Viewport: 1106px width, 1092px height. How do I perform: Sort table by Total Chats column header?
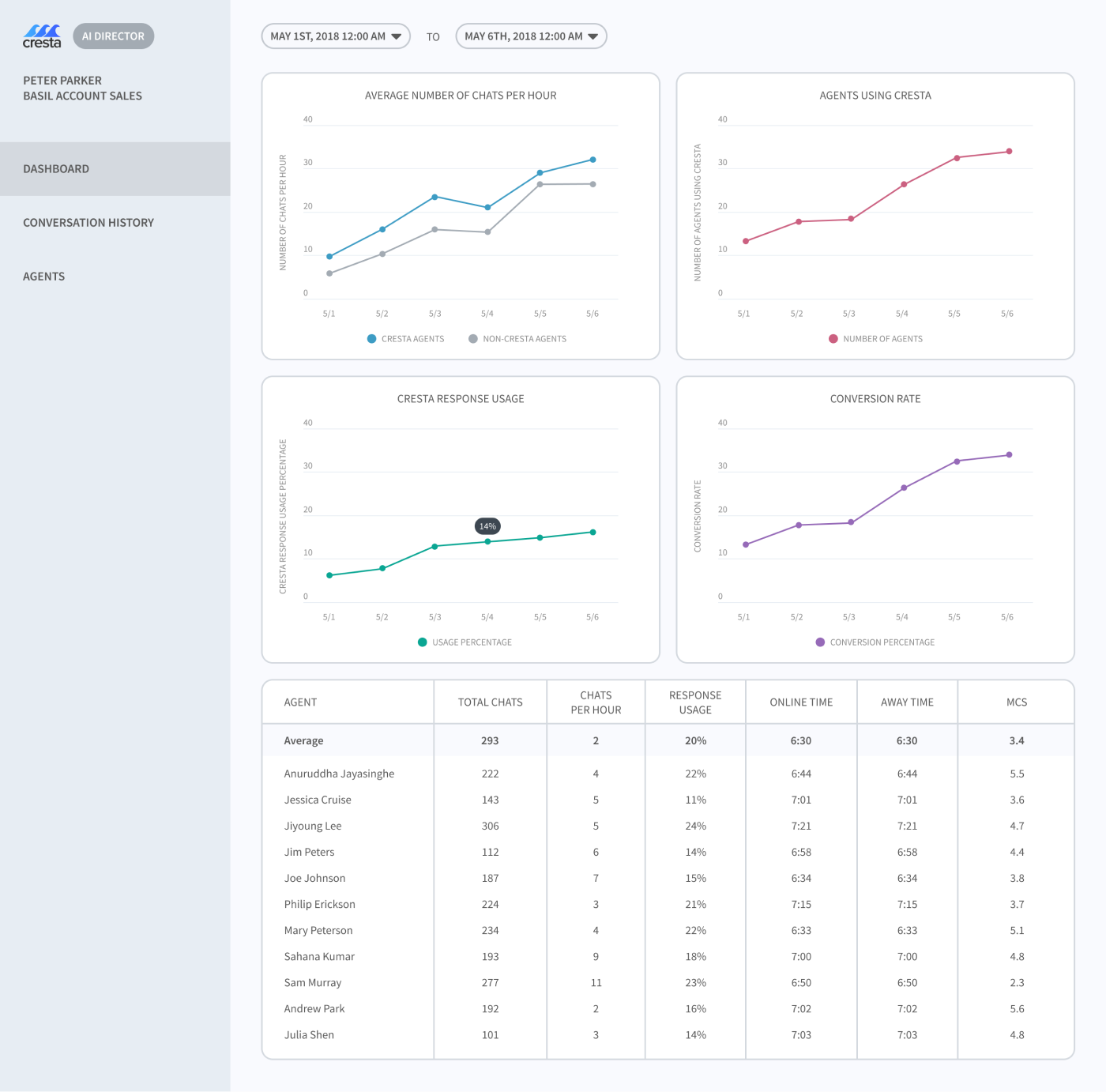490,702
